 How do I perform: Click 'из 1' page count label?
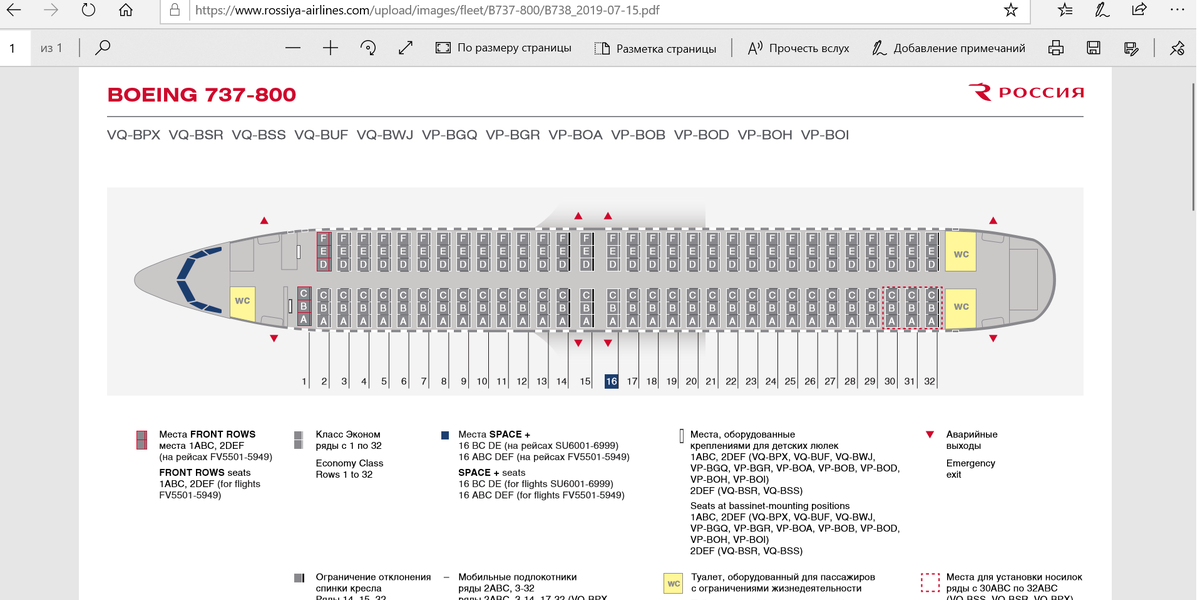51,48
